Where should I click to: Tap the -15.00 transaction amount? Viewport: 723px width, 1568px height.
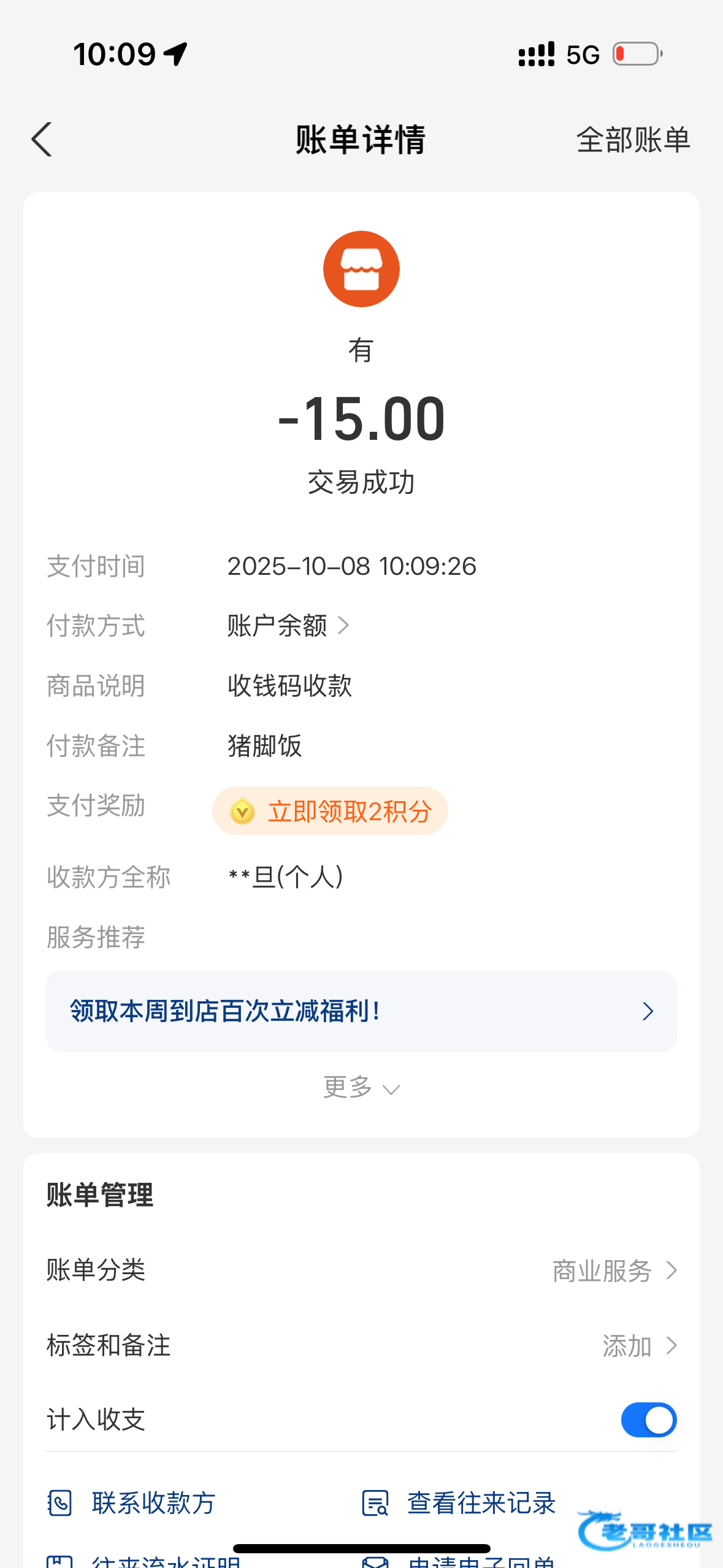click(x=361, y=420)
